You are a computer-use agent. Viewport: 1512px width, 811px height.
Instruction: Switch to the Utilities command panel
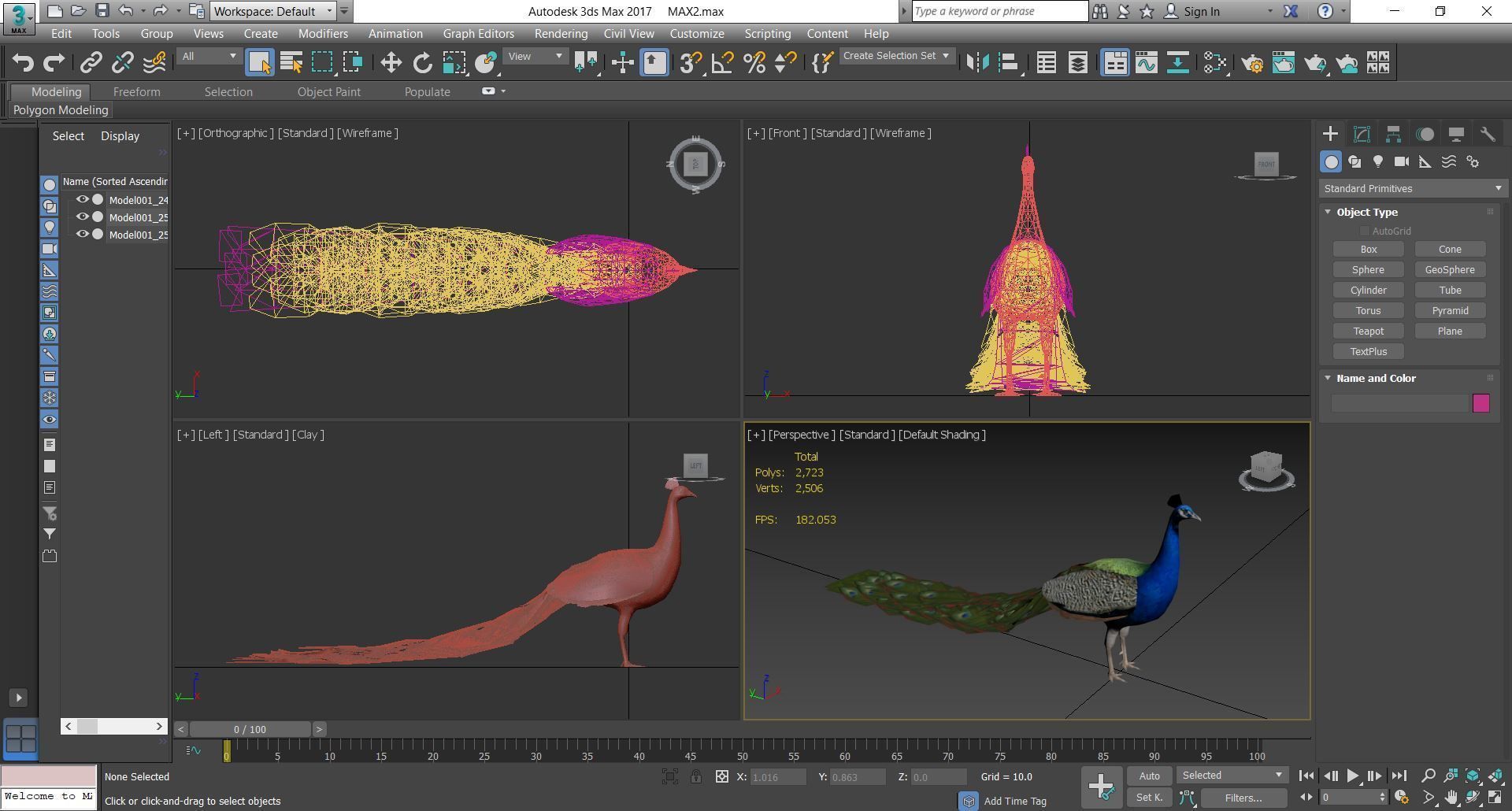point(1488,134)
